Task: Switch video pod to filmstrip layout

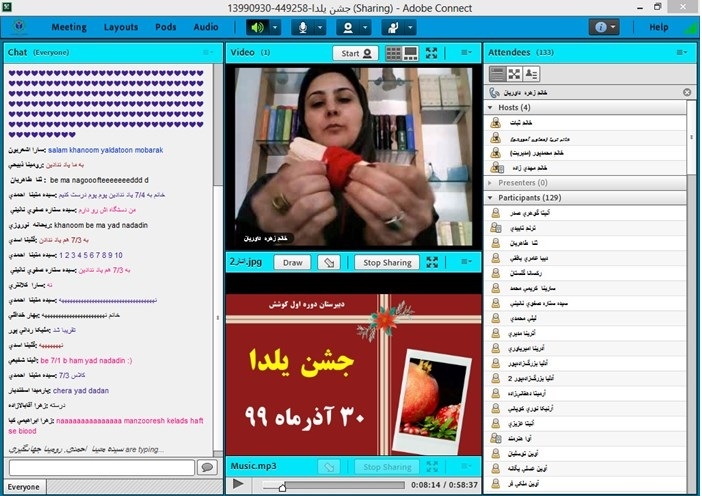Action: click(x=410, y=53)
